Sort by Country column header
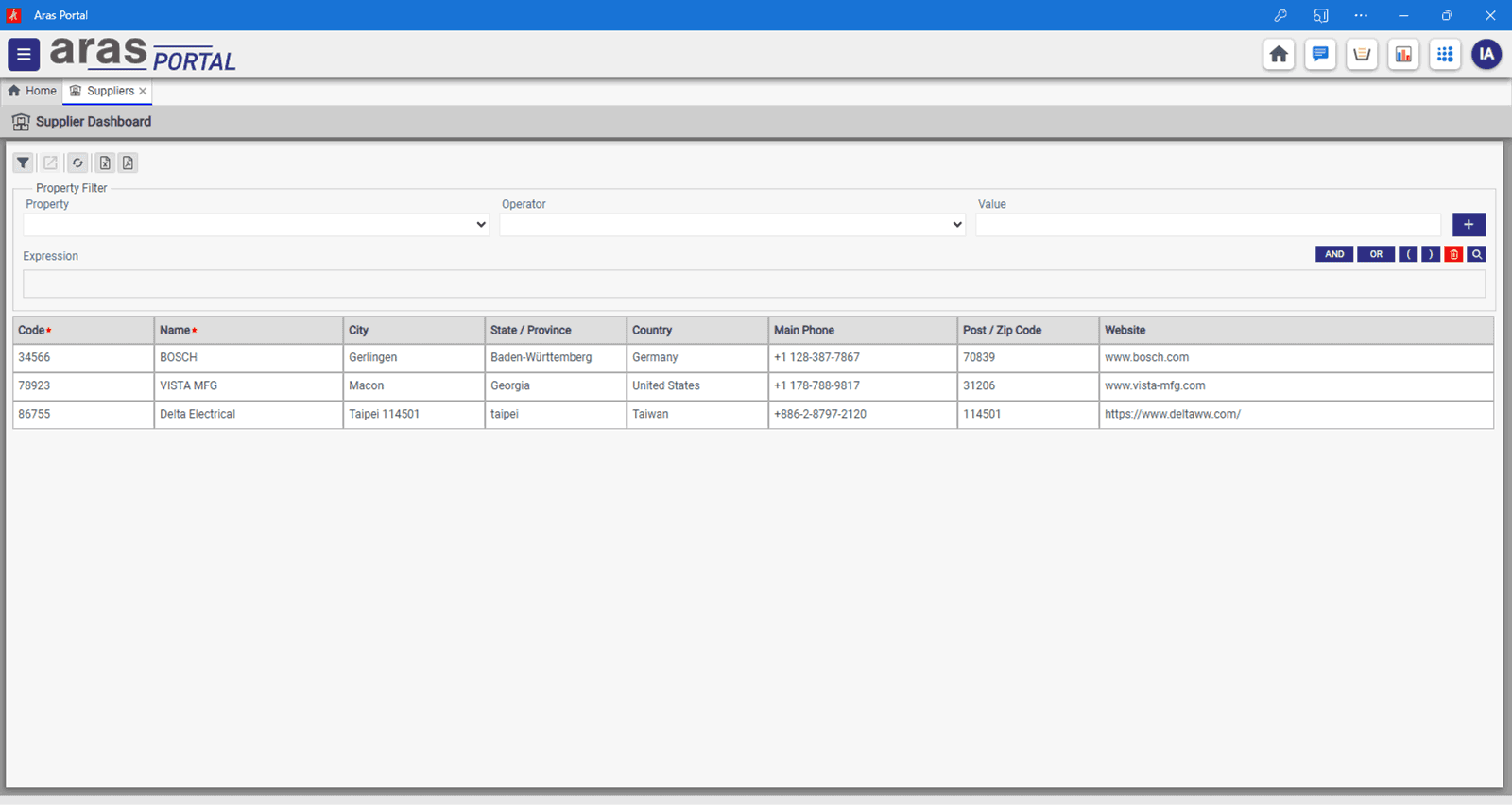This screenshot has width=1512, height=805. coord(697,330)
